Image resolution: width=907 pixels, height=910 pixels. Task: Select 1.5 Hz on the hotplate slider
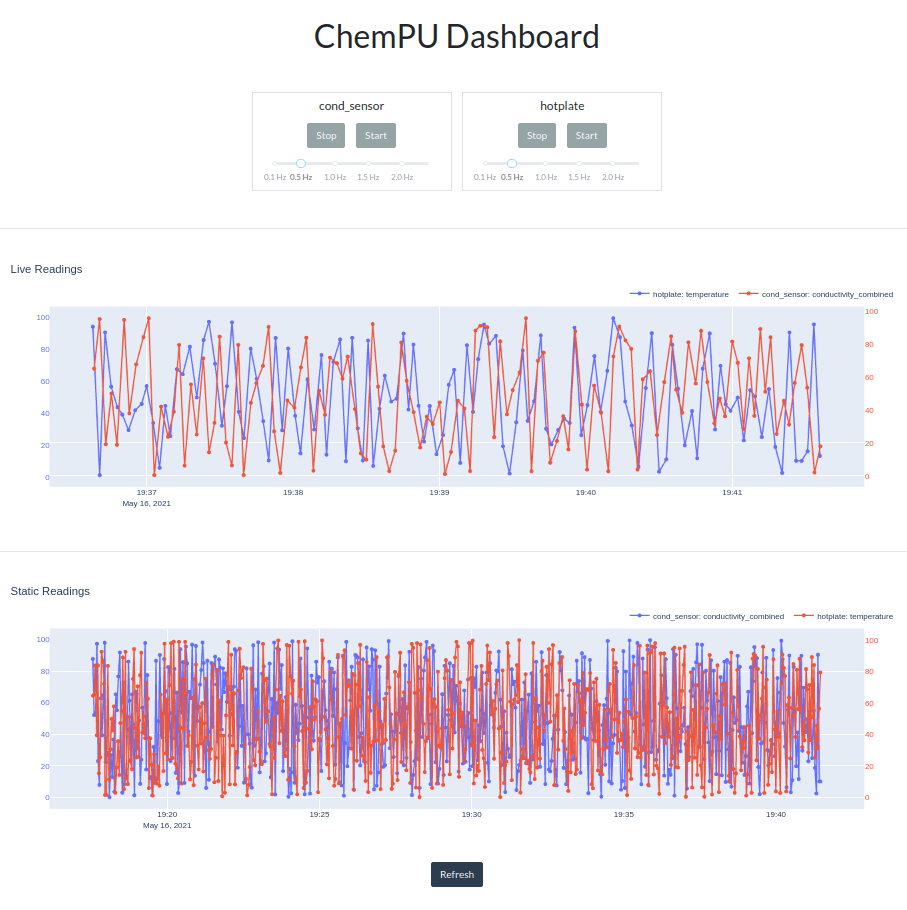coord(581,163)
